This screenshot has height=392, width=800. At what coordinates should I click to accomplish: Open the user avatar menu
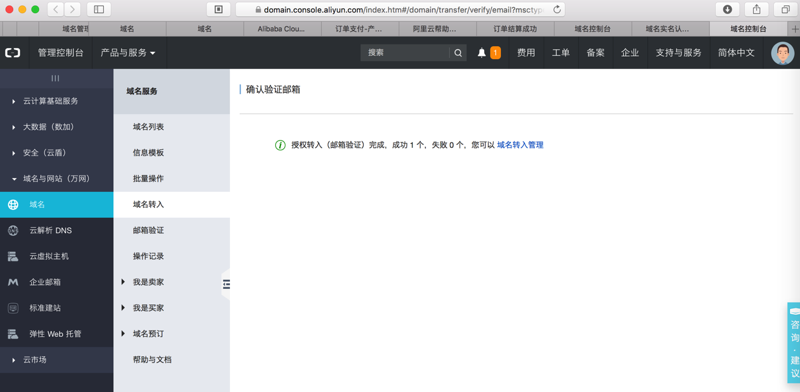782,53
